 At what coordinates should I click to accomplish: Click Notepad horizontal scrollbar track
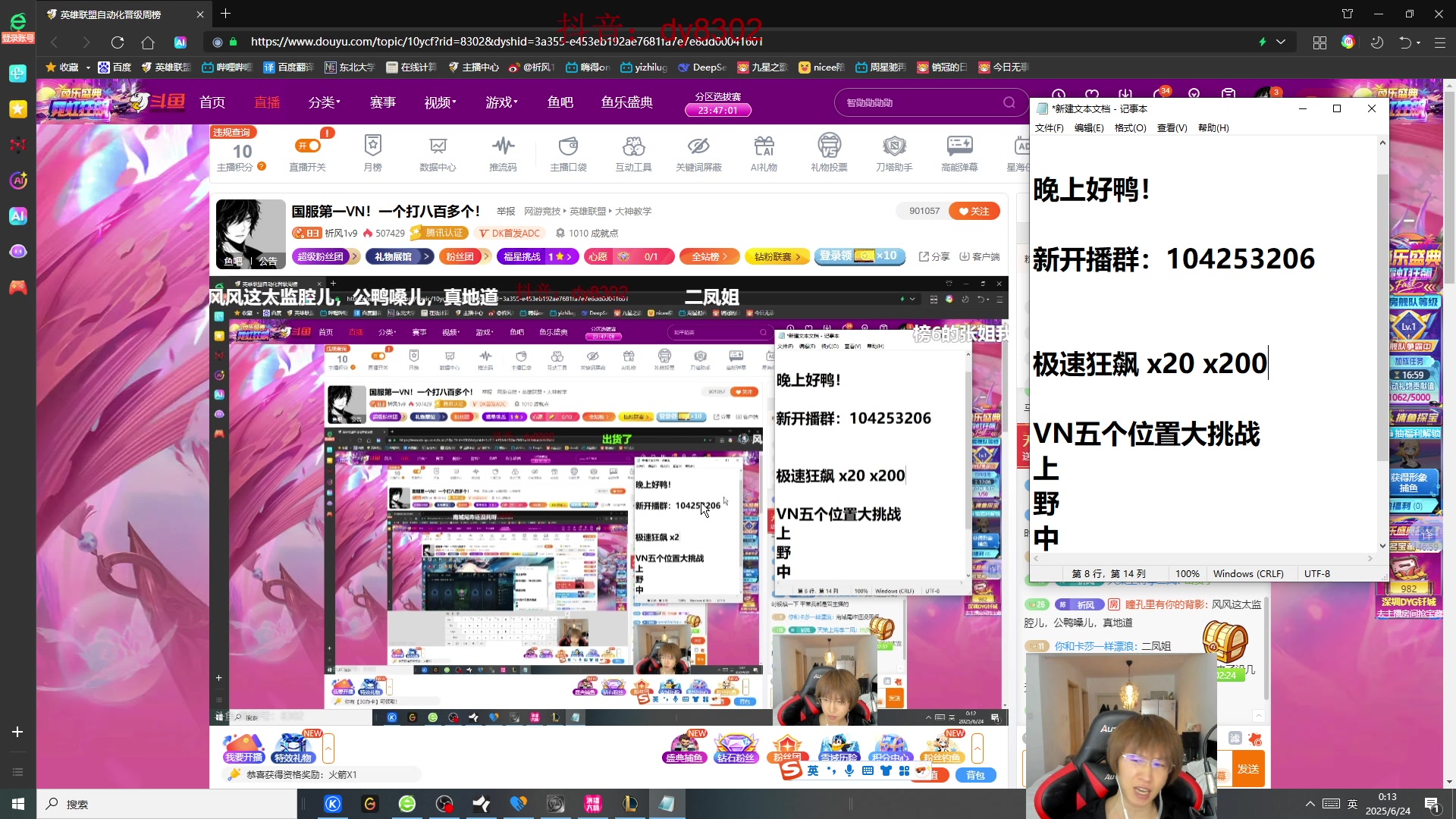coord(1203,559)
